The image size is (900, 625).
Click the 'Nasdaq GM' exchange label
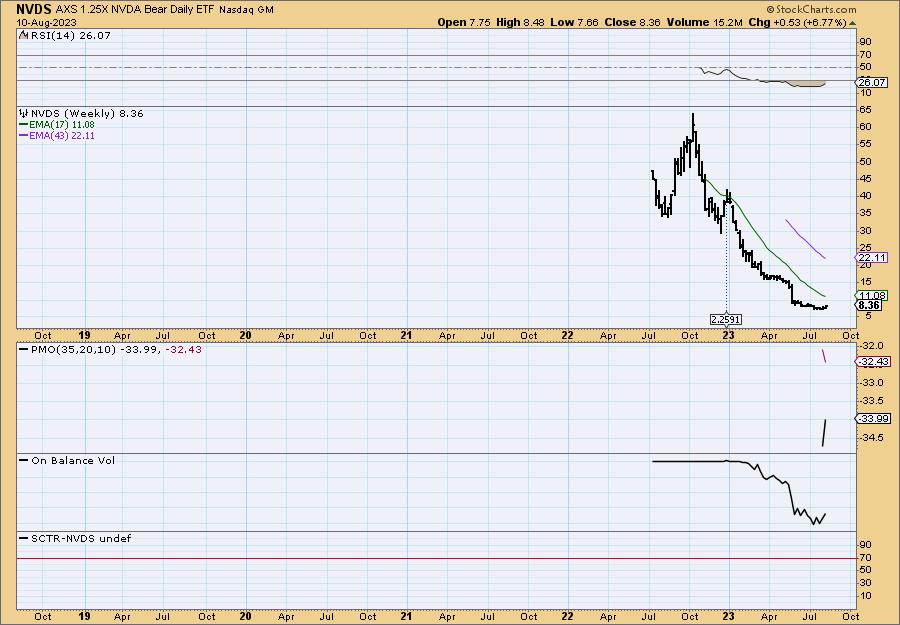pos(246,10)
